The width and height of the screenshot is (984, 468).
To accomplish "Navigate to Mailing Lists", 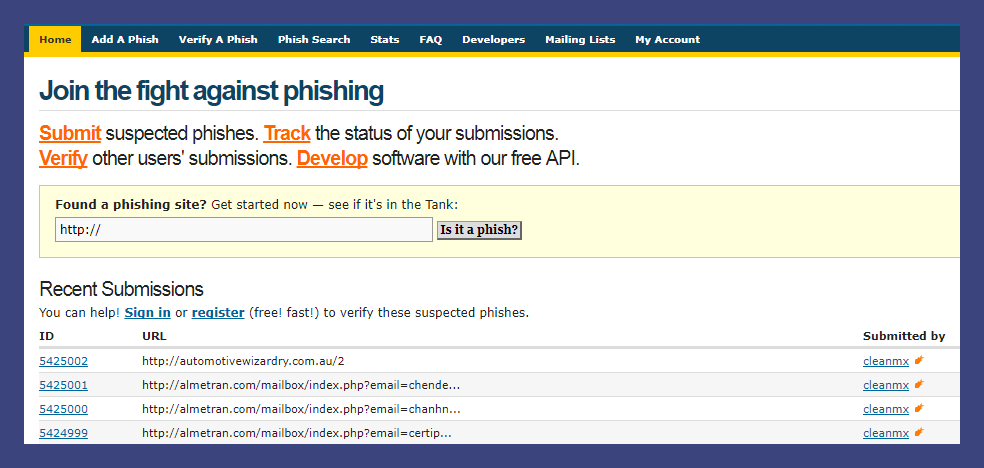I will [580, 40].
